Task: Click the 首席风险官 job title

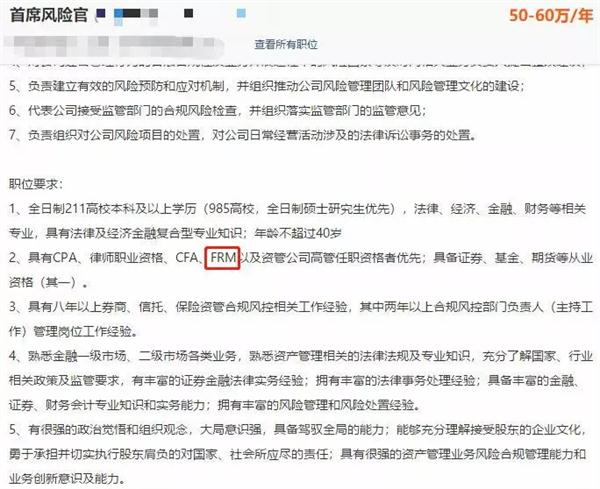Action: tap(49, 15)
